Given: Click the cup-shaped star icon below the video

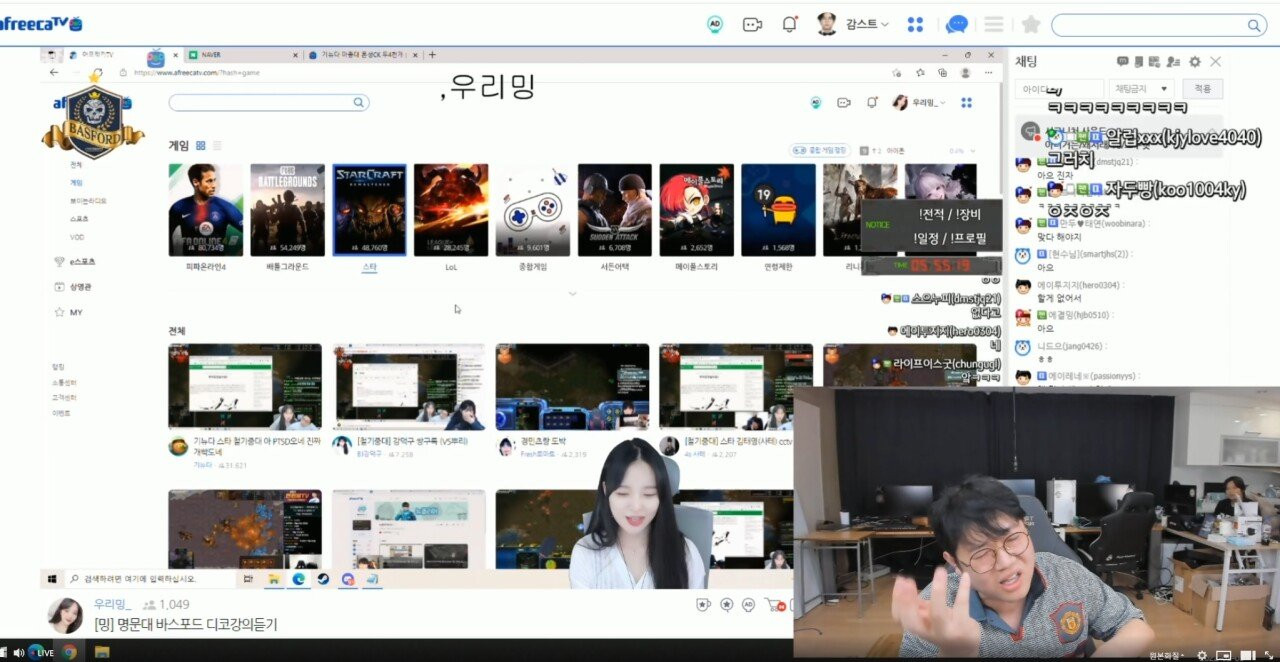Looking at the screenshot, I should (x=702, y=605).
